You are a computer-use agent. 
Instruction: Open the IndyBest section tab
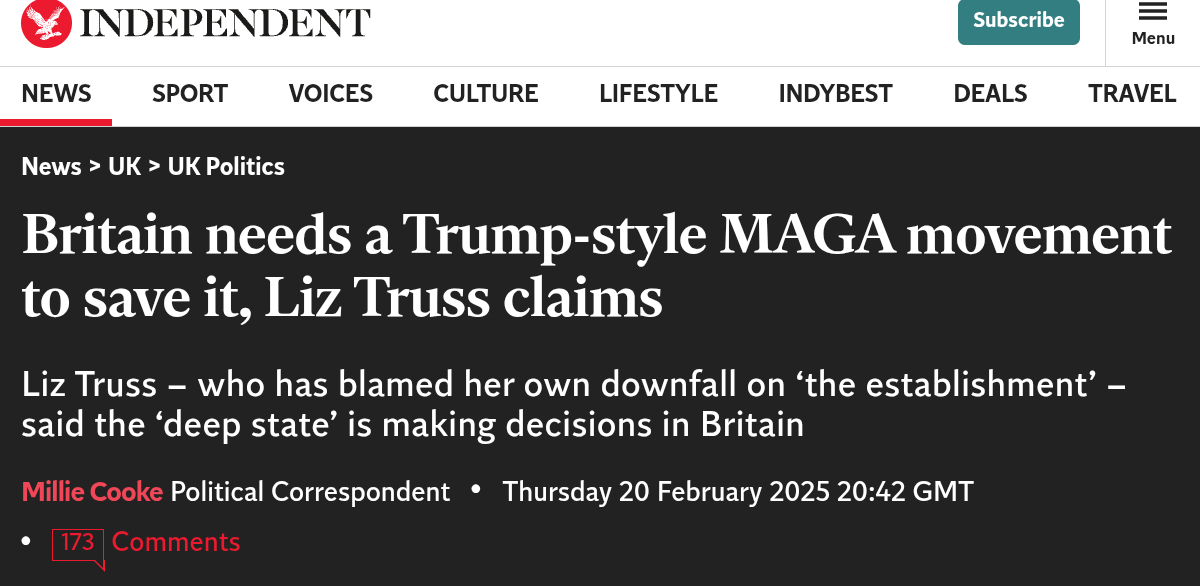[x=835, y=94]
